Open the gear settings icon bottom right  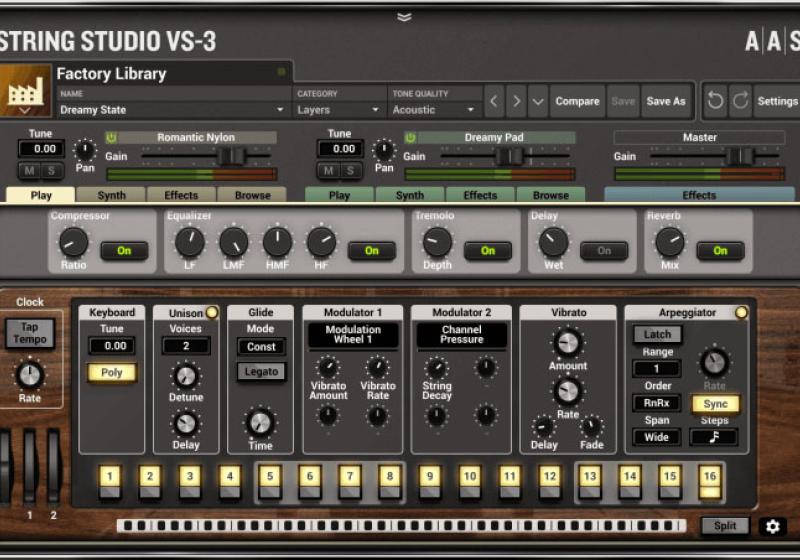pos(772,526)
